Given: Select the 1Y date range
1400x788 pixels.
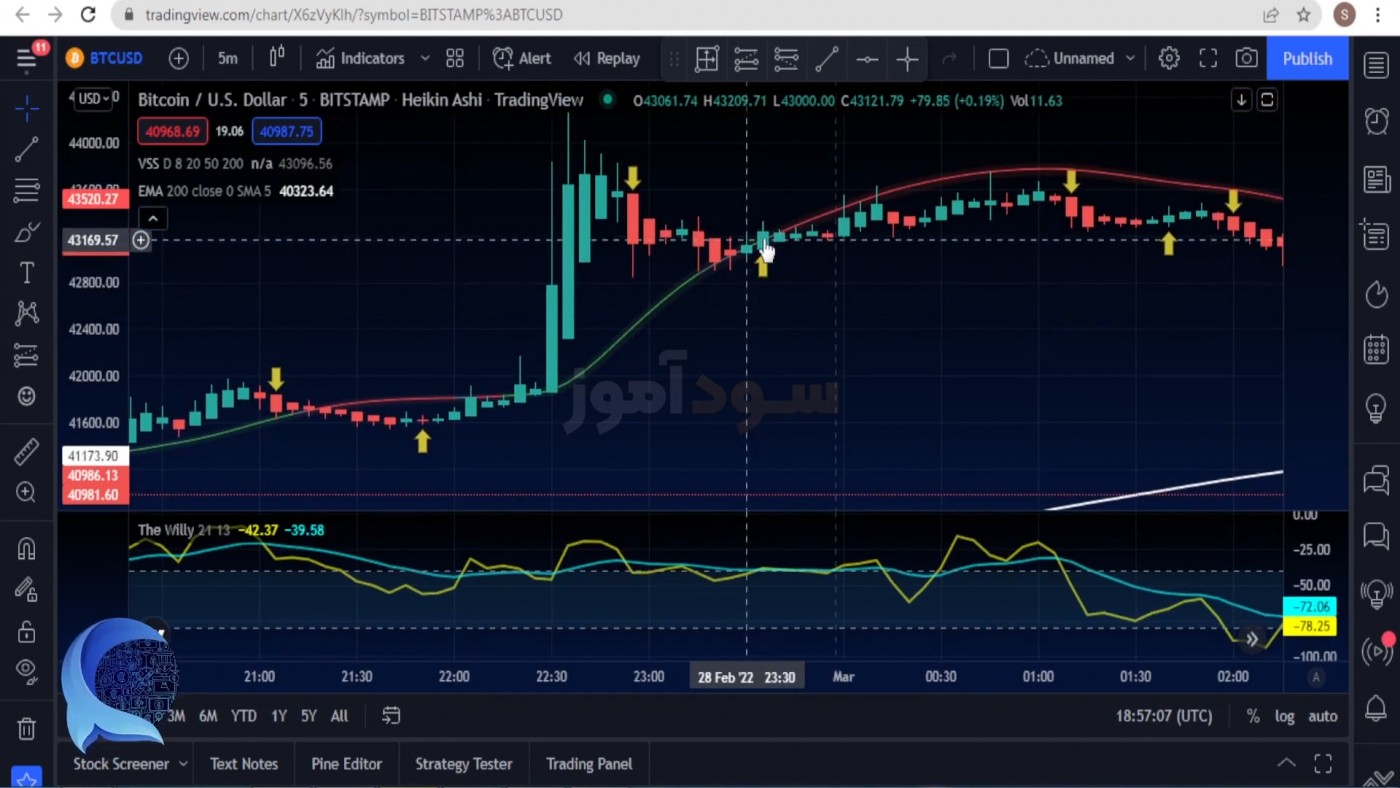Looking at the screenshot, I should click(279, 716).
